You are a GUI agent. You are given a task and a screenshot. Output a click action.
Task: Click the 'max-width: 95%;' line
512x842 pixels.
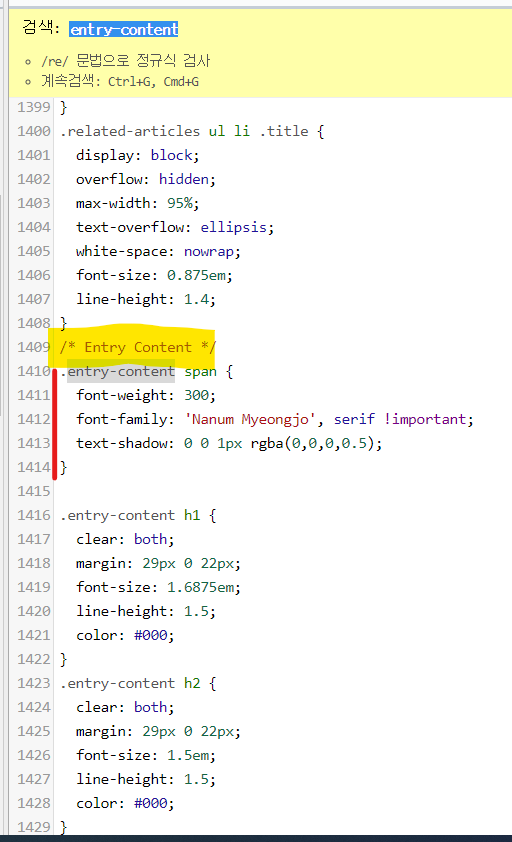138,203
